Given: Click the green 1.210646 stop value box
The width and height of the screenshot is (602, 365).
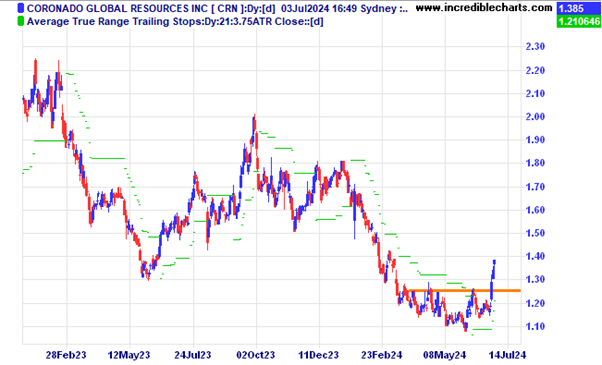Looking at the screenshot, I should click(x=579, y=21).
